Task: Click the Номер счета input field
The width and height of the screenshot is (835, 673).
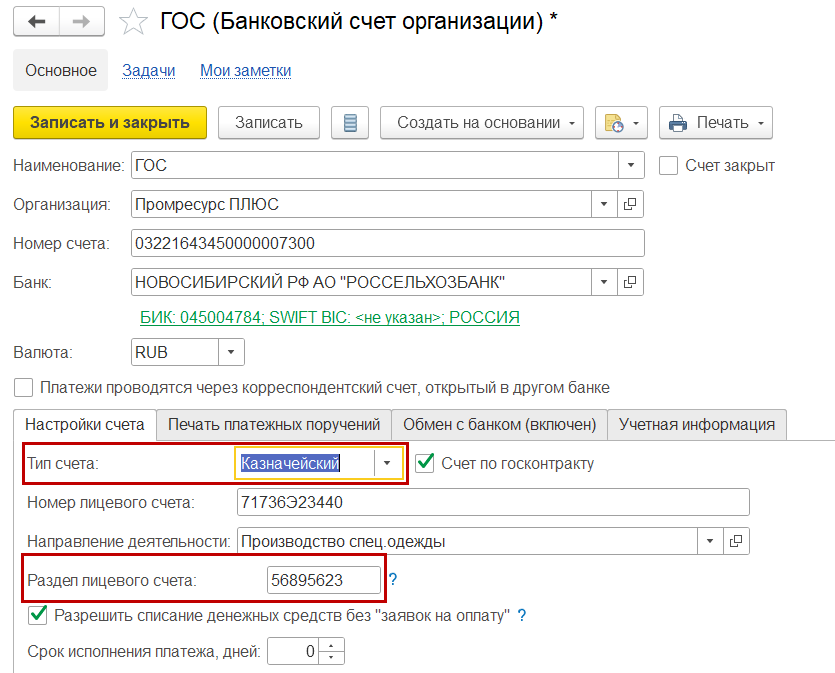Action: [387, 243]
